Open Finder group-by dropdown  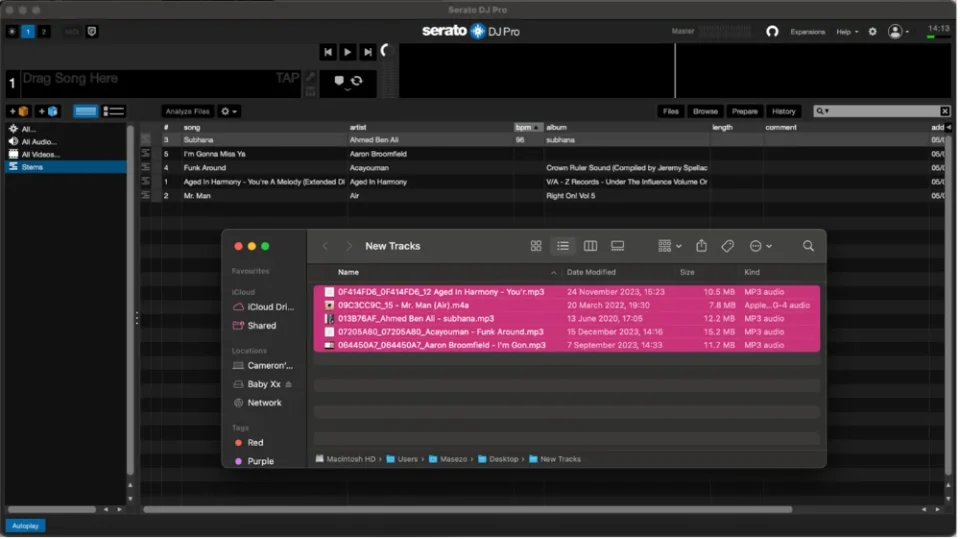[x=671, y=247]
